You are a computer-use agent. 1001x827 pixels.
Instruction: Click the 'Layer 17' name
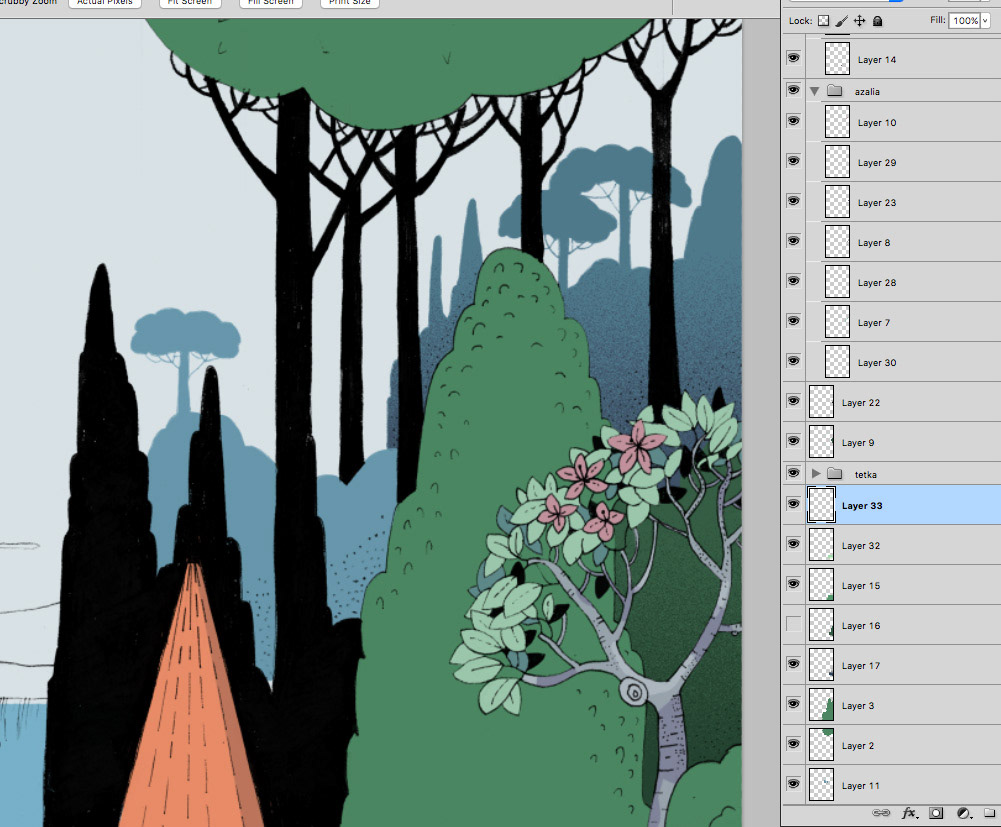point(861,666)
